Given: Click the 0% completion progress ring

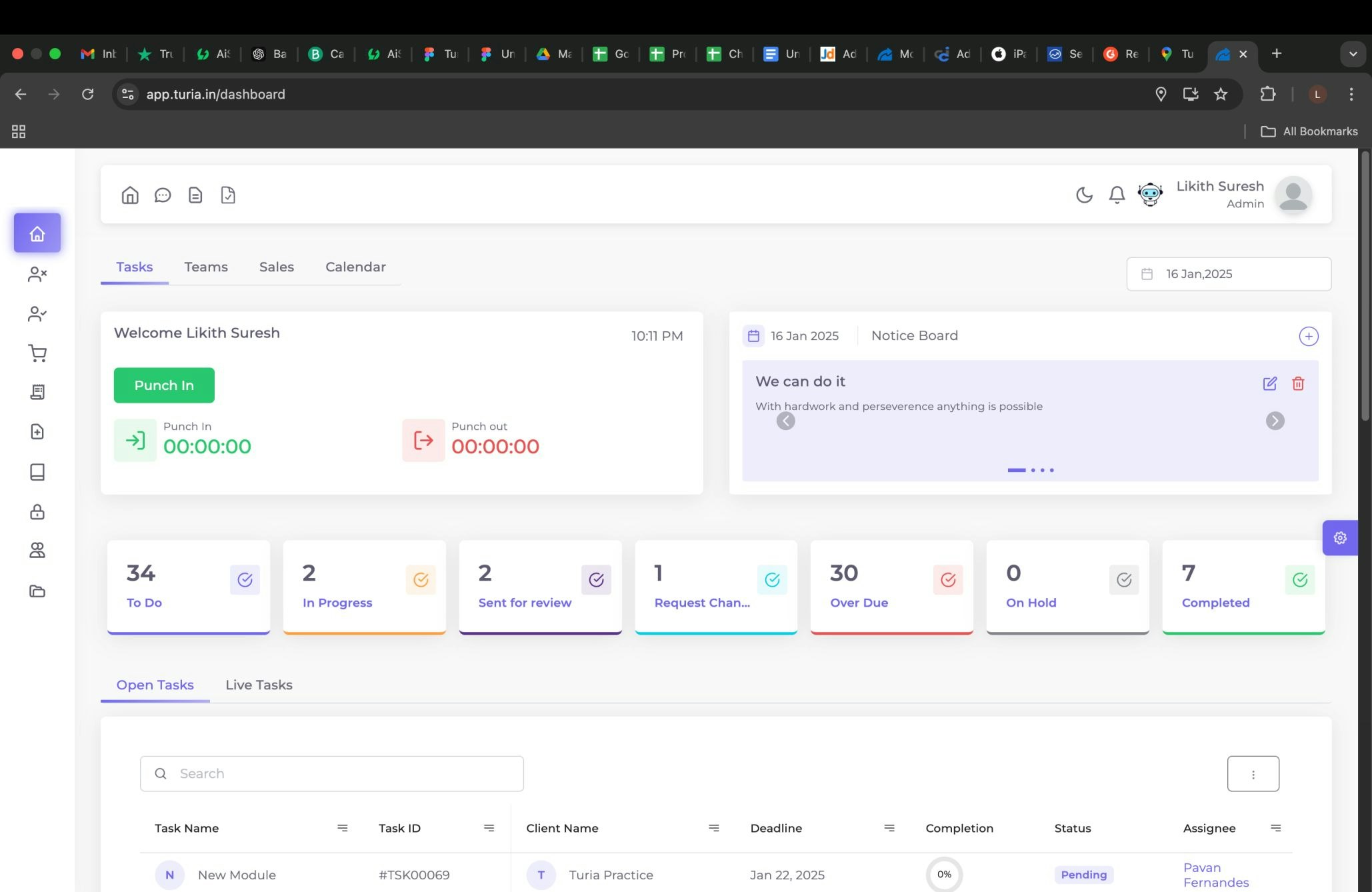Looking at the screenshot, I should pyautogui.click(x=944, y=874).
